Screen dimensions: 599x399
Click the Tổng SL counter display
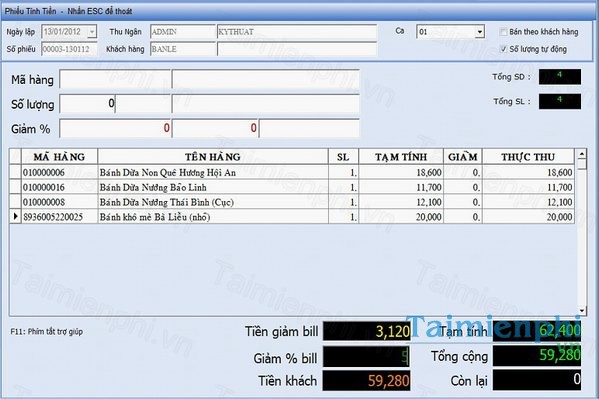(x=560, y=101)
